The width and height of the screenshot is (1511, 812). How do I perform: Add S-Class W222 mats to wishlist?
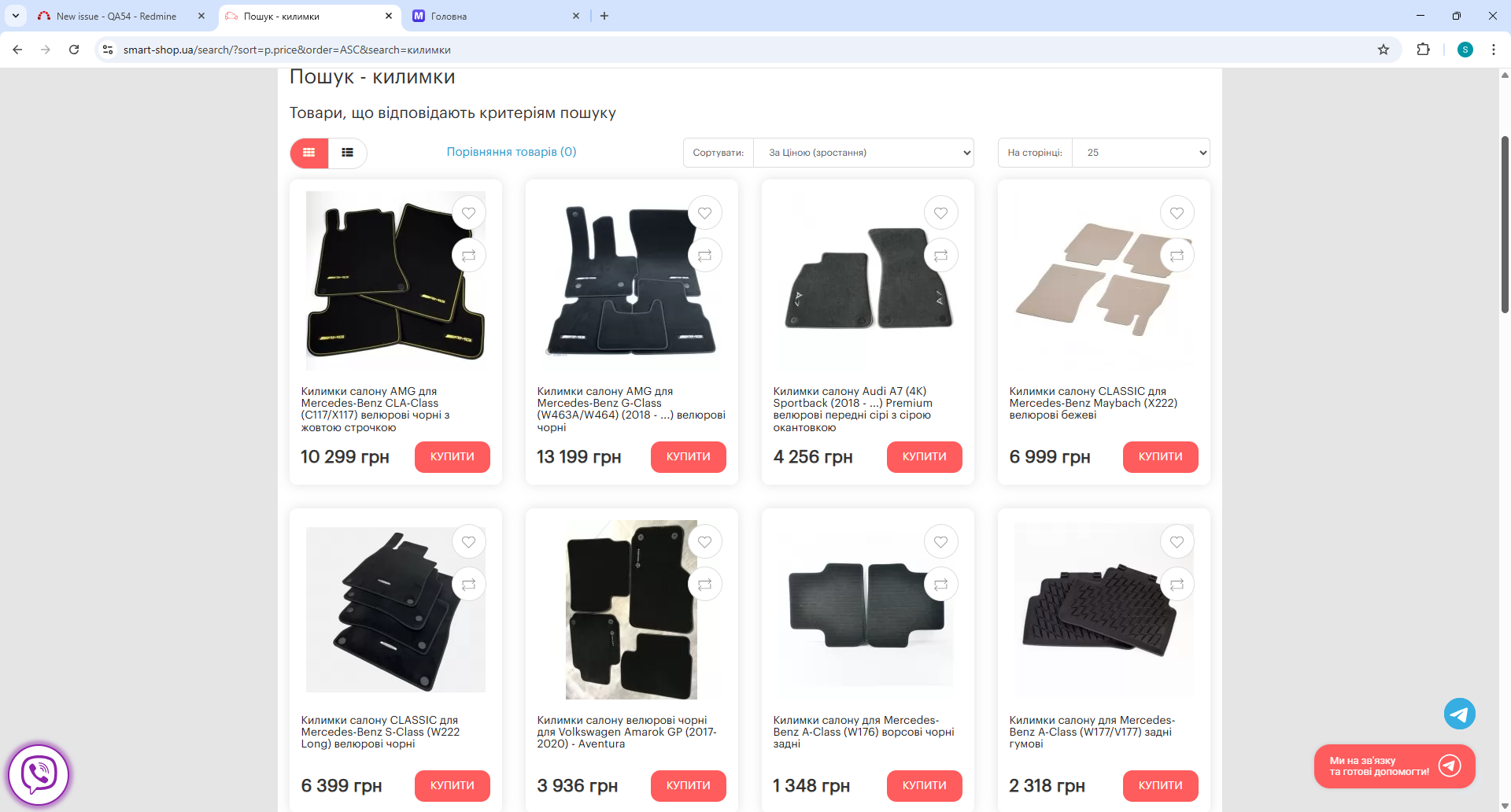point(468,542)
